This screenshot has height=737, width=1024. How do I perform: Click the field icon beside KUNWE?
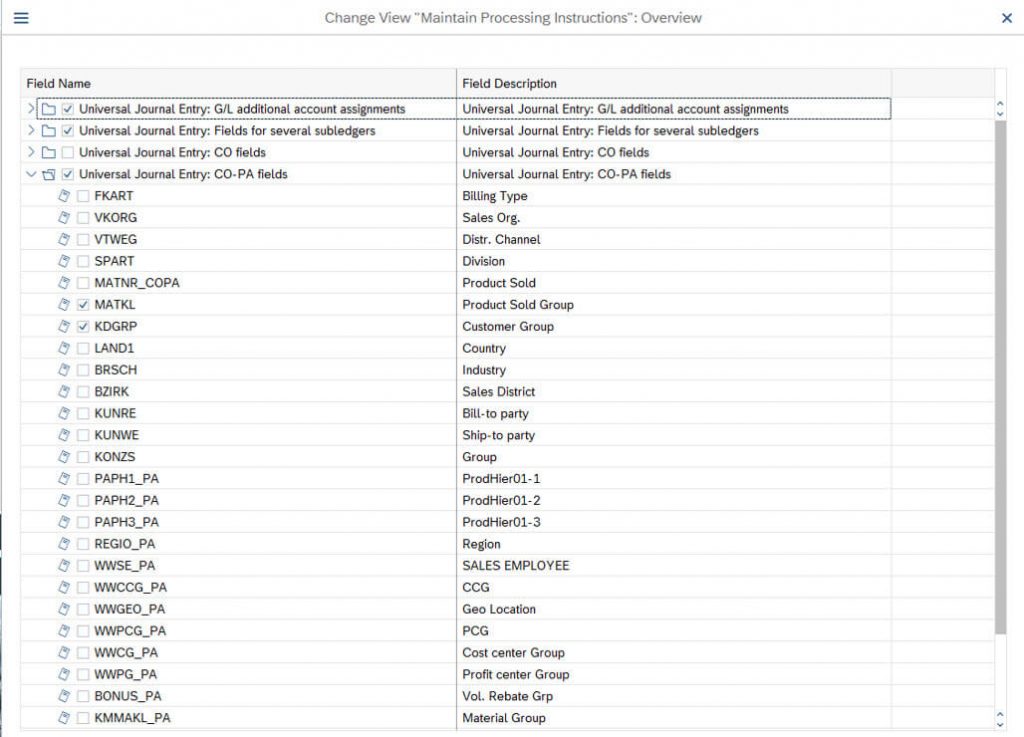point(64,435)
